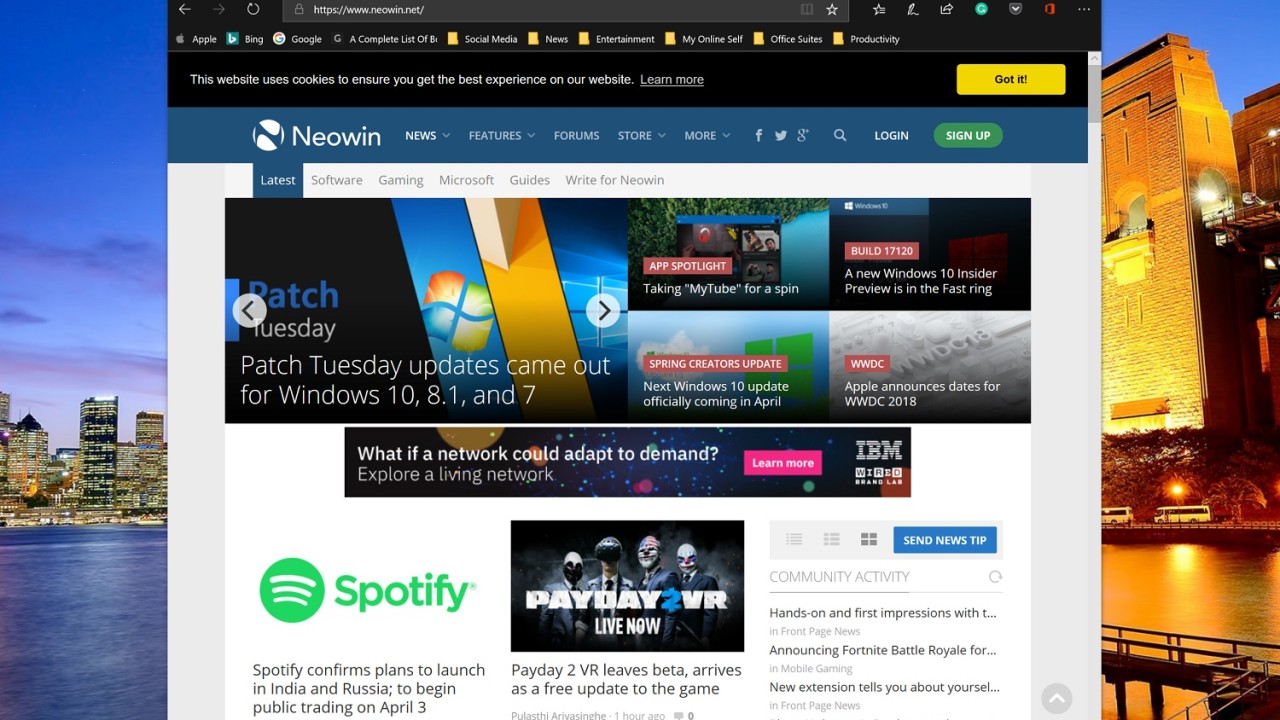The width and height of the screenshot is (1280, 720).
Task: Open the Taking "MyTube" for a spin article
Action: pos(721,289)
